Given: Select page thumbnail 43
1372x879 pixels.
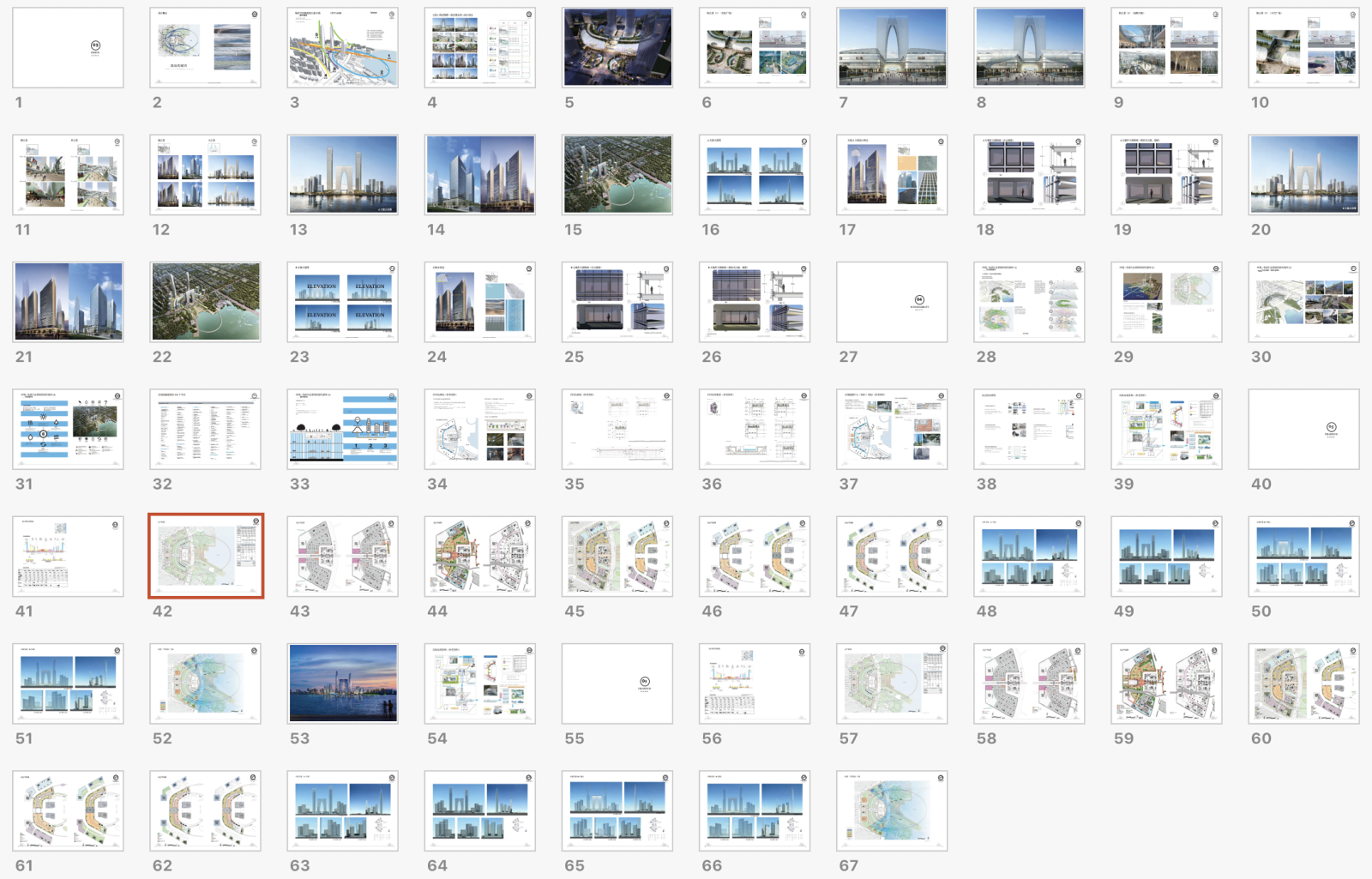Looking at the screenshot, I should tap(343, 557).
